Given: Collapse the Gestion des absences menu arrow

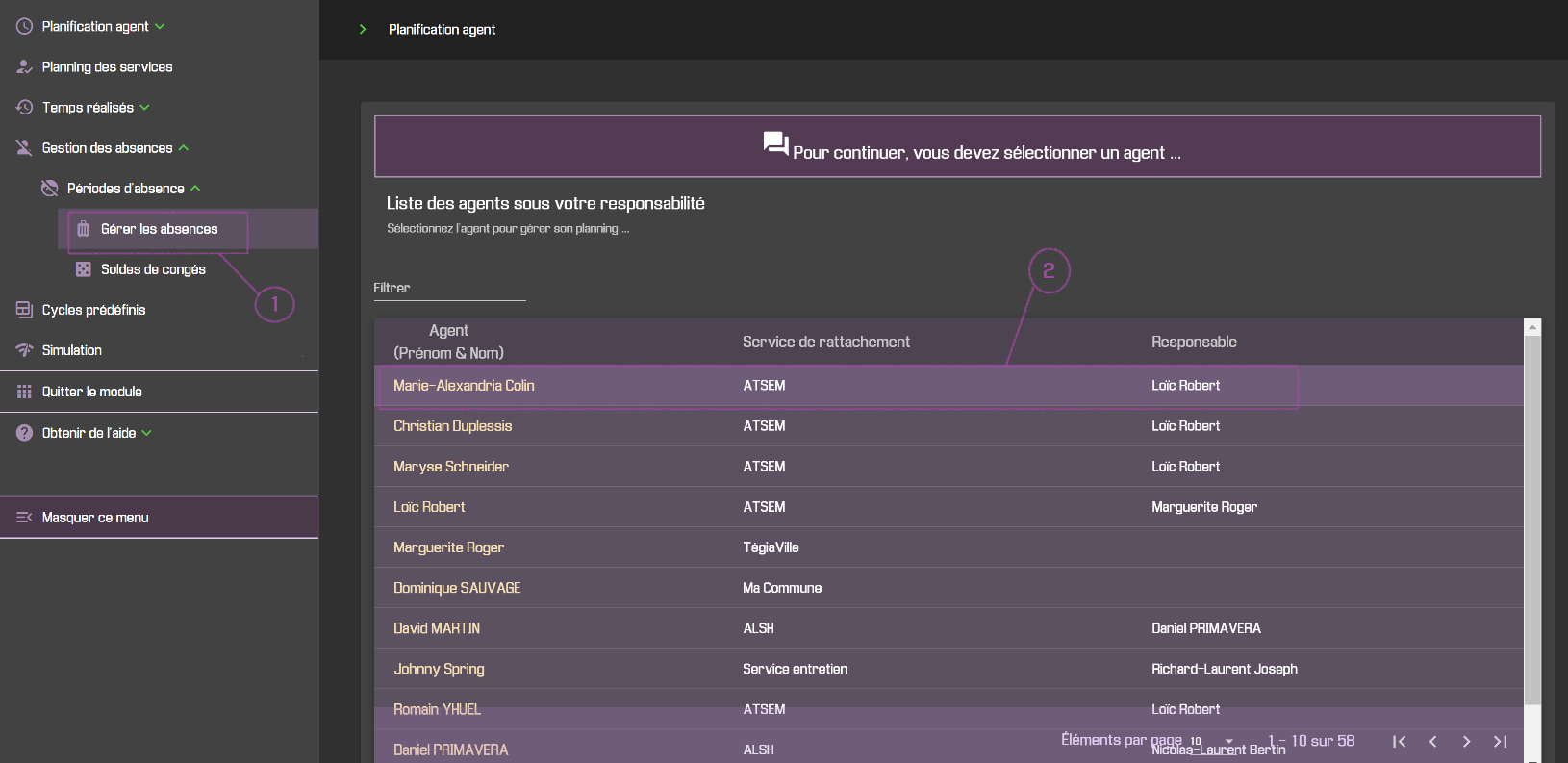Looking at the screenshot, I should (184, 148).
